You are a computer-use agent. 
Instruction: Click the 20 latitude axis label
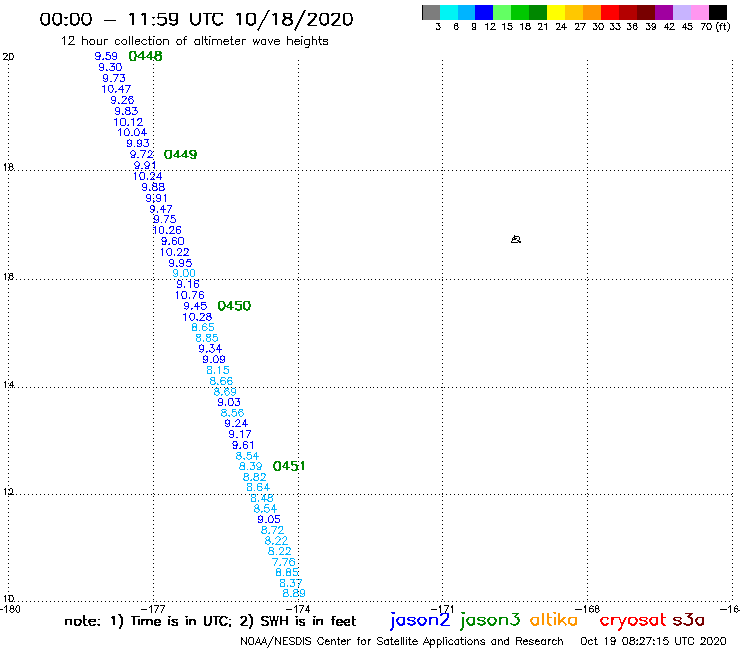click(x=8, y=57)
